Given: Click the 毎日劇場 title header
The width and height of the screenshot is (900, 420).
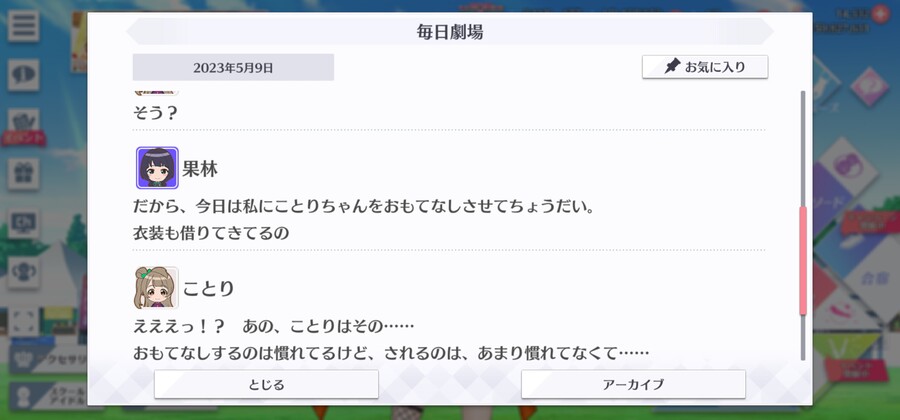Looking at the screenshot, I should [x=450, y=32].
